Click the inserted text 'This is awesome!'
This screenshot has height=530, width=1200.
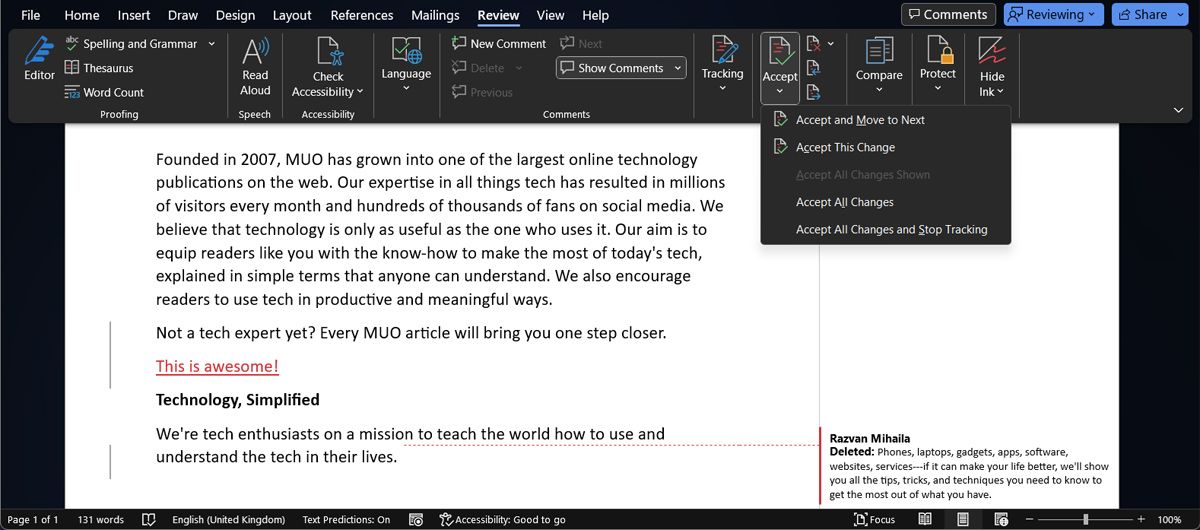pos(217,366)
